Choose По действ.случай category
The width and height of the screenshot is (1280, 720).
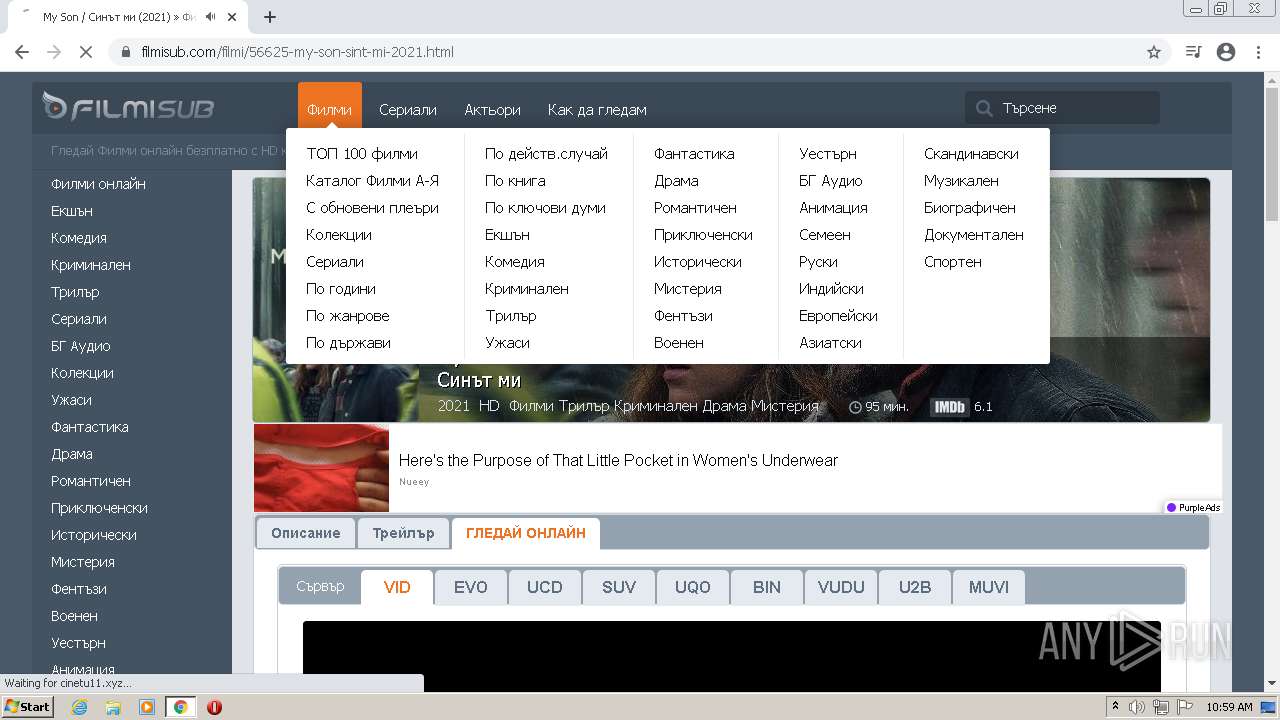546,154
